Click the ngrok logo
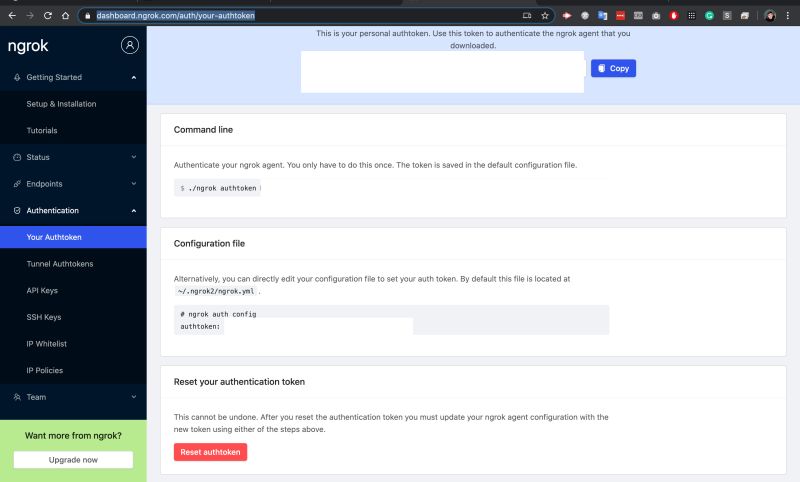Screen dimensions: 800x482 [28, 46]
